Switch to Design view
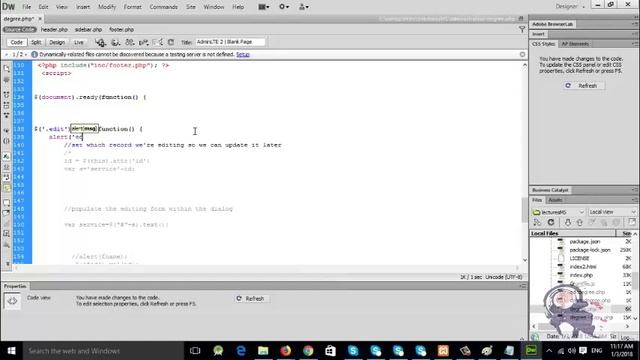 coord(57,42)
